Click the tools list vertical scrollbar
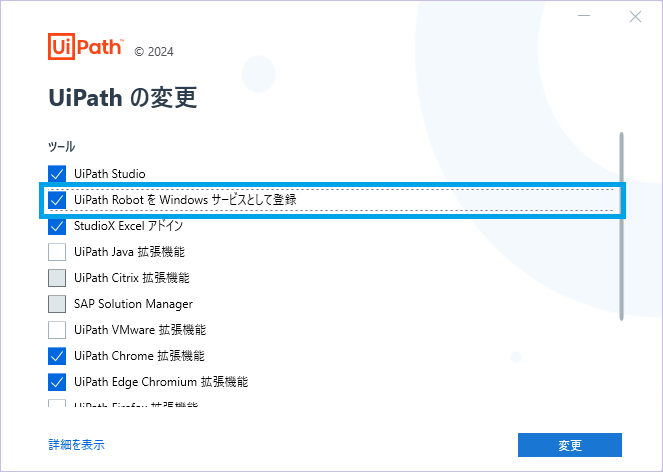 [621, 226]
